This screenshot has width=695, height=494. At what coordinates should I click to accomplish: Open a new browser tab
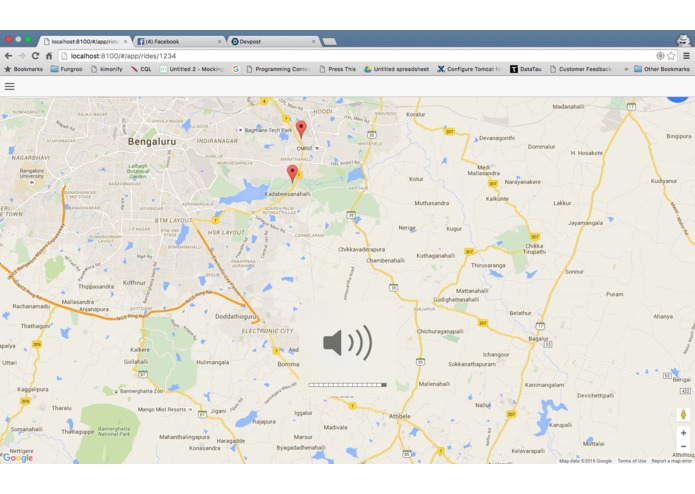click(330, 42)
